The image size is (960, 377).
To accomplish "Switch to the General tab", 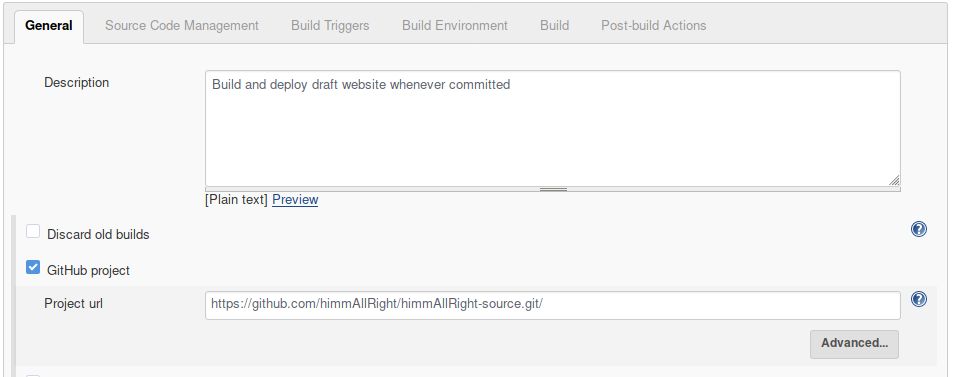I will (49, 26).
